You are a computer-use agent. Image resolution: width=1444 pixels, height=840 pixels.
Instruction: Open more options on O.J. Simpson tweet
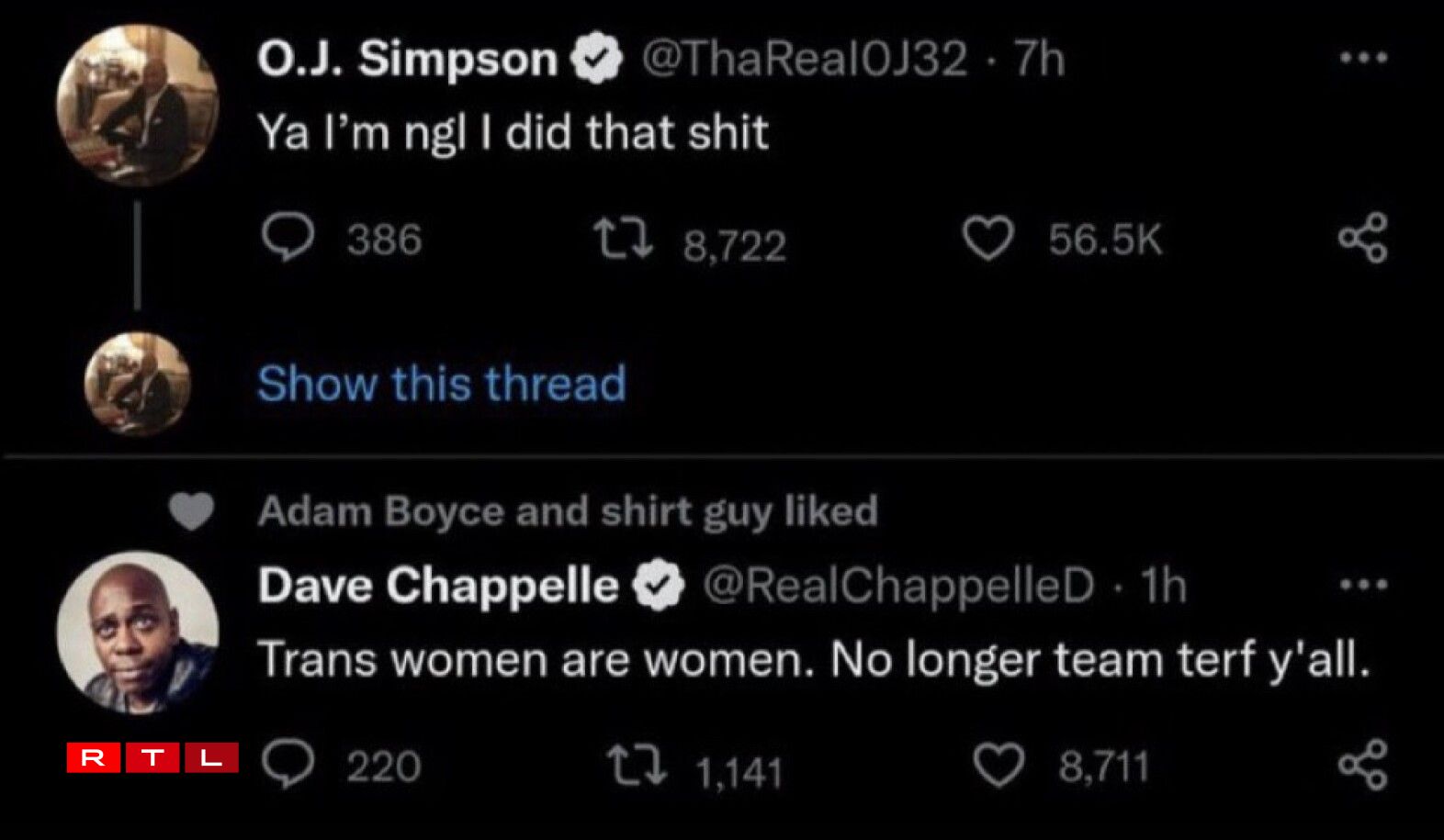tap(1362, 58)
